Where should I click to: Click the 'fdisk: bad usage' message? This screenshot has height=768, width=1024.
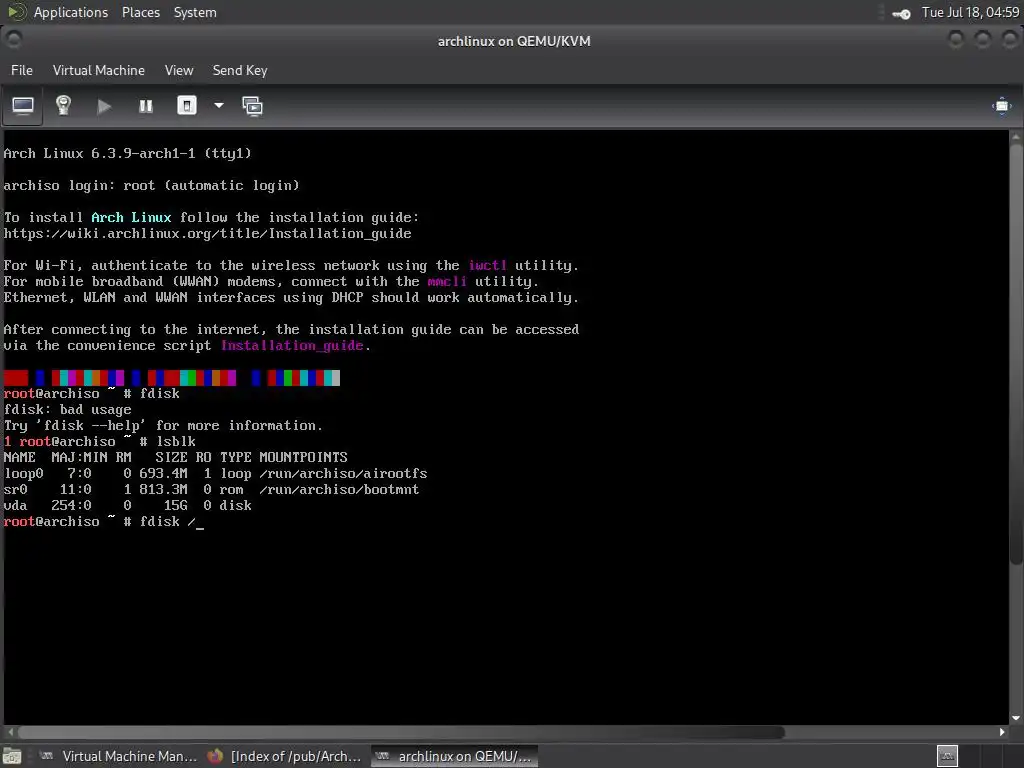67,409
